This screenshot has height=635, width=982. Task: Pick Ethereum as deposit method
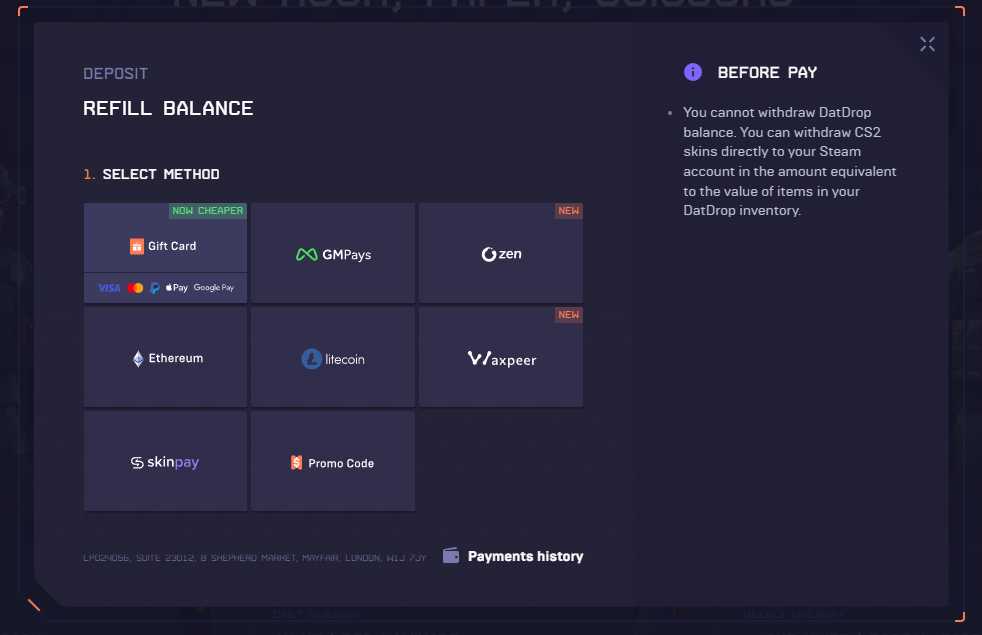165,357
